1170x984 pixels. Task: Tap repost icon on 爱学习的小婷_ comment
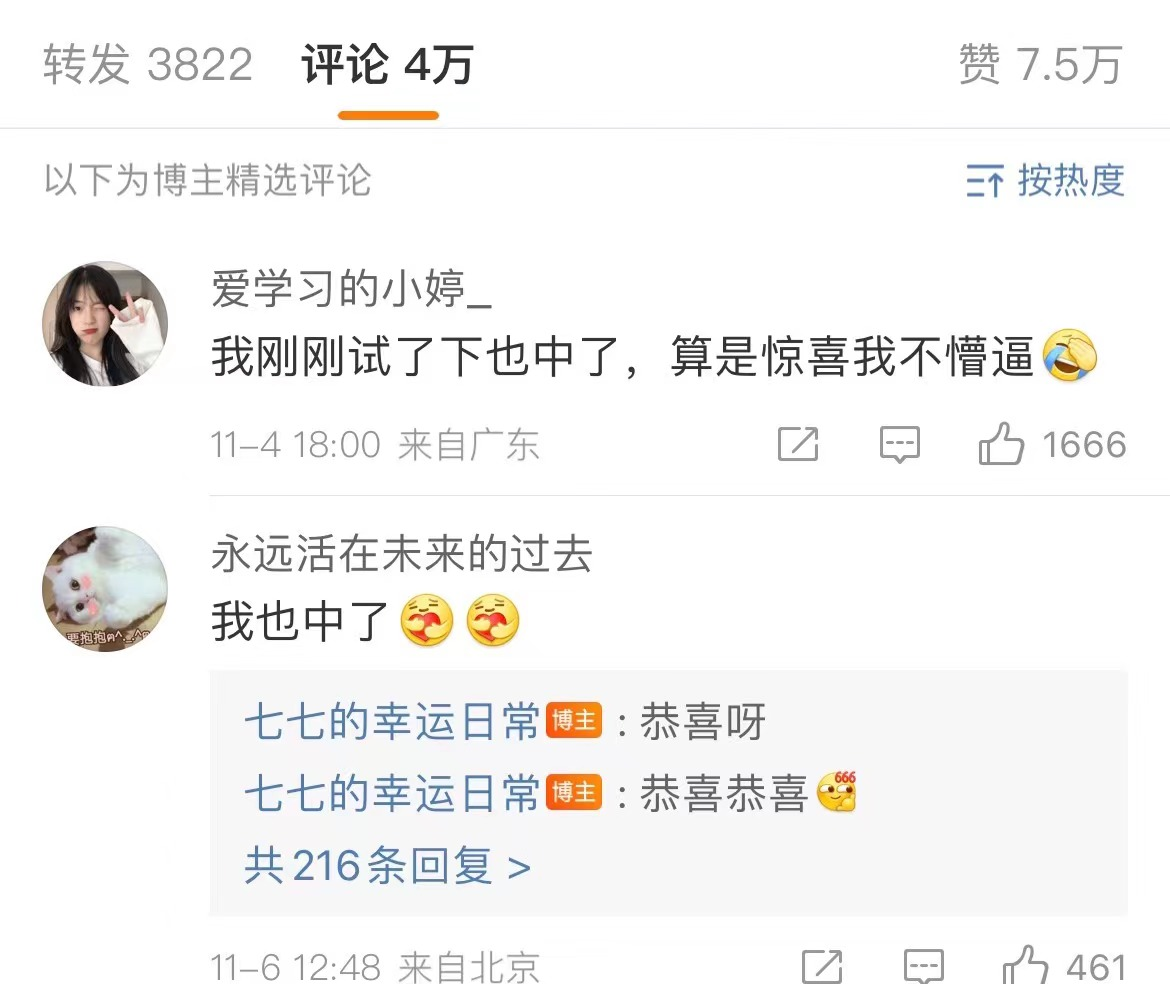point(798,444)
